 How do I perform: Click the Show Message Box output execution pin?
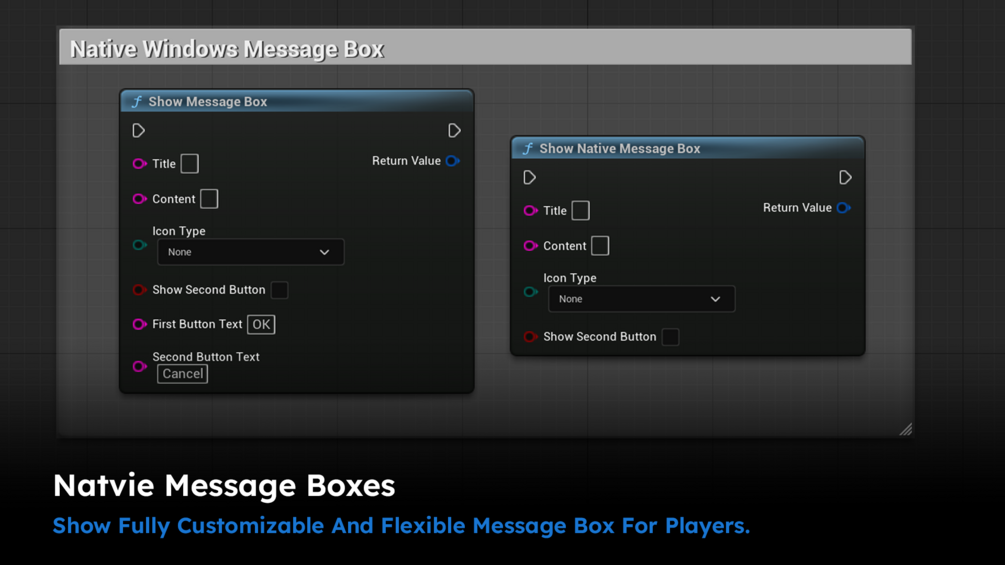click(x=454, y=131)
